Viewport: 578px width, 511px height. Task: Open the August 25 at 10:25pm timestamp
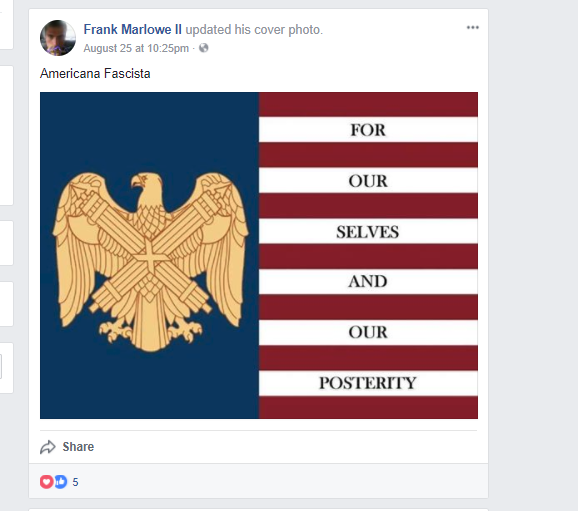pyautogui.click(x=136, y=48)
